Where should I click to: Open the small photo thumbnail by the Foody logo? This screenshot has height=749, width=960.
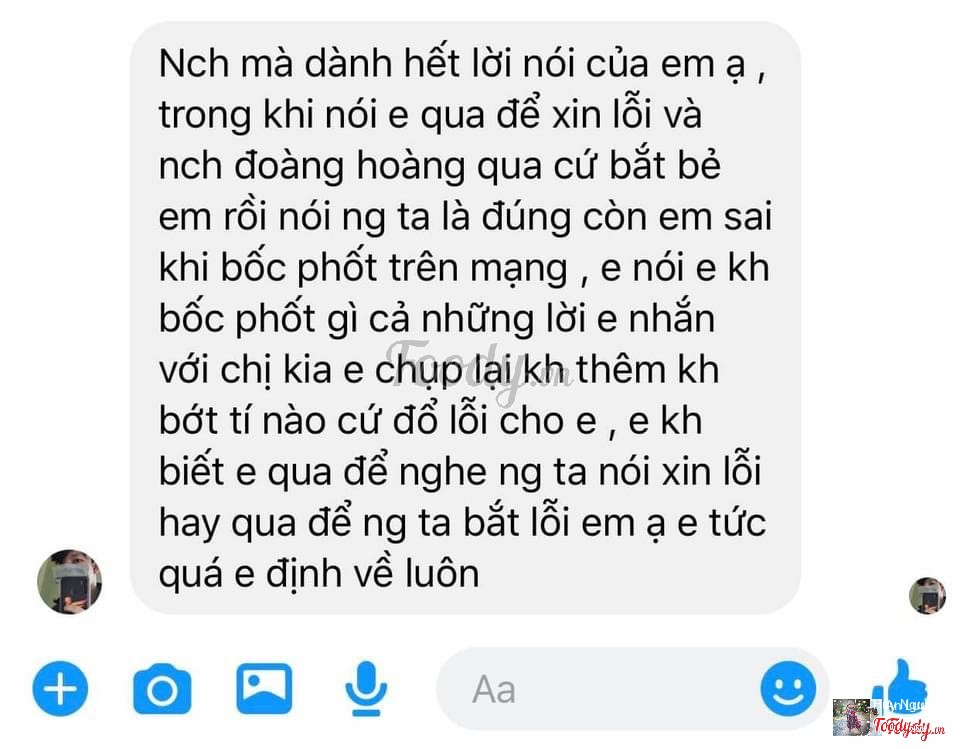pyautogui.click(x=852, y=717)
